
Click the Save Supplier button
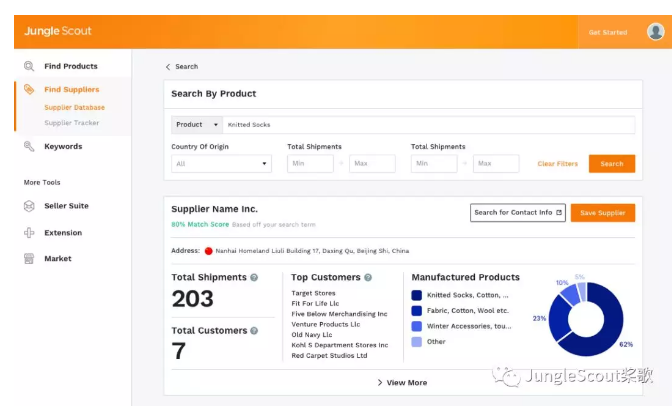pos(602,213)
